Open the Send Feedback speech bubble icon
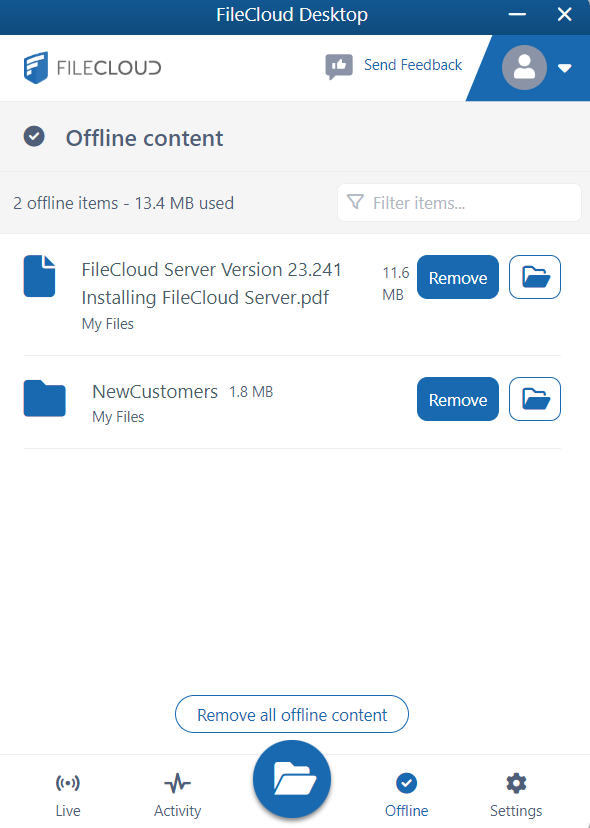Image resolution: width=590 pixels, height=828 pixels. tap(339, 66)
